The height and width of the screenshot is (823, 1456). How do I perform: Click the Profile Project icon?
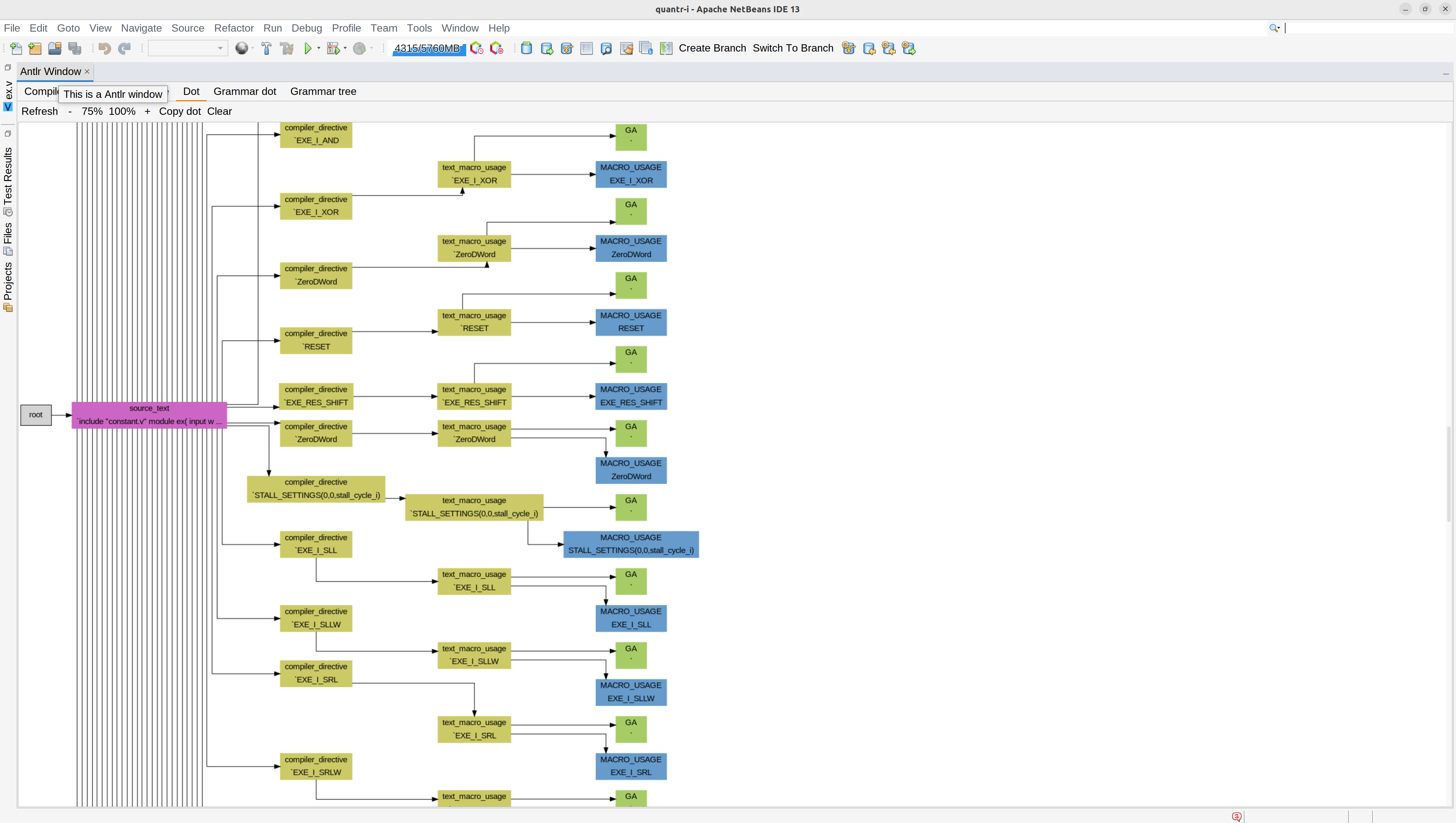click(x=359, y=49)
